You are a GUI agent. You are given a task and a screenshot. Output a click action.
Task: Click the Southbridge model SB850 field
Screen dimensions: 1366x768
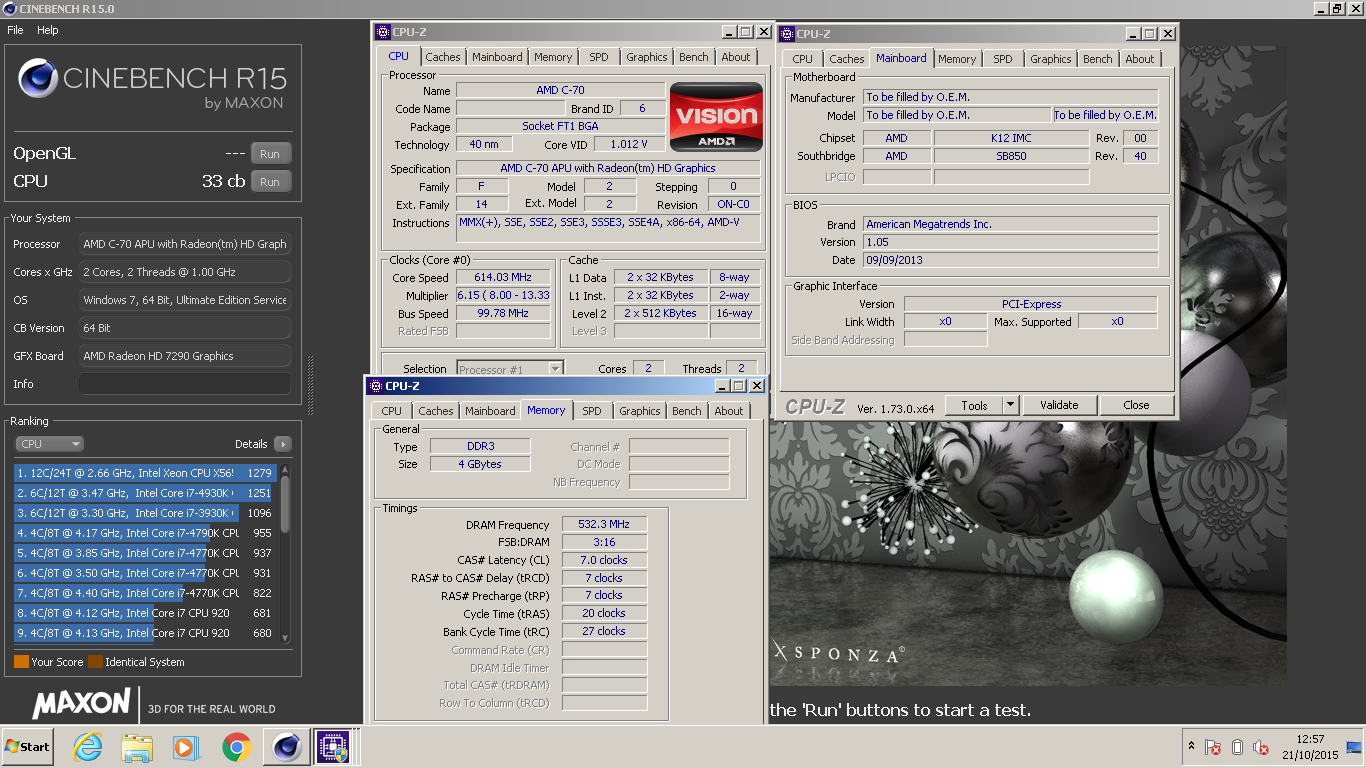point(1011,156)
